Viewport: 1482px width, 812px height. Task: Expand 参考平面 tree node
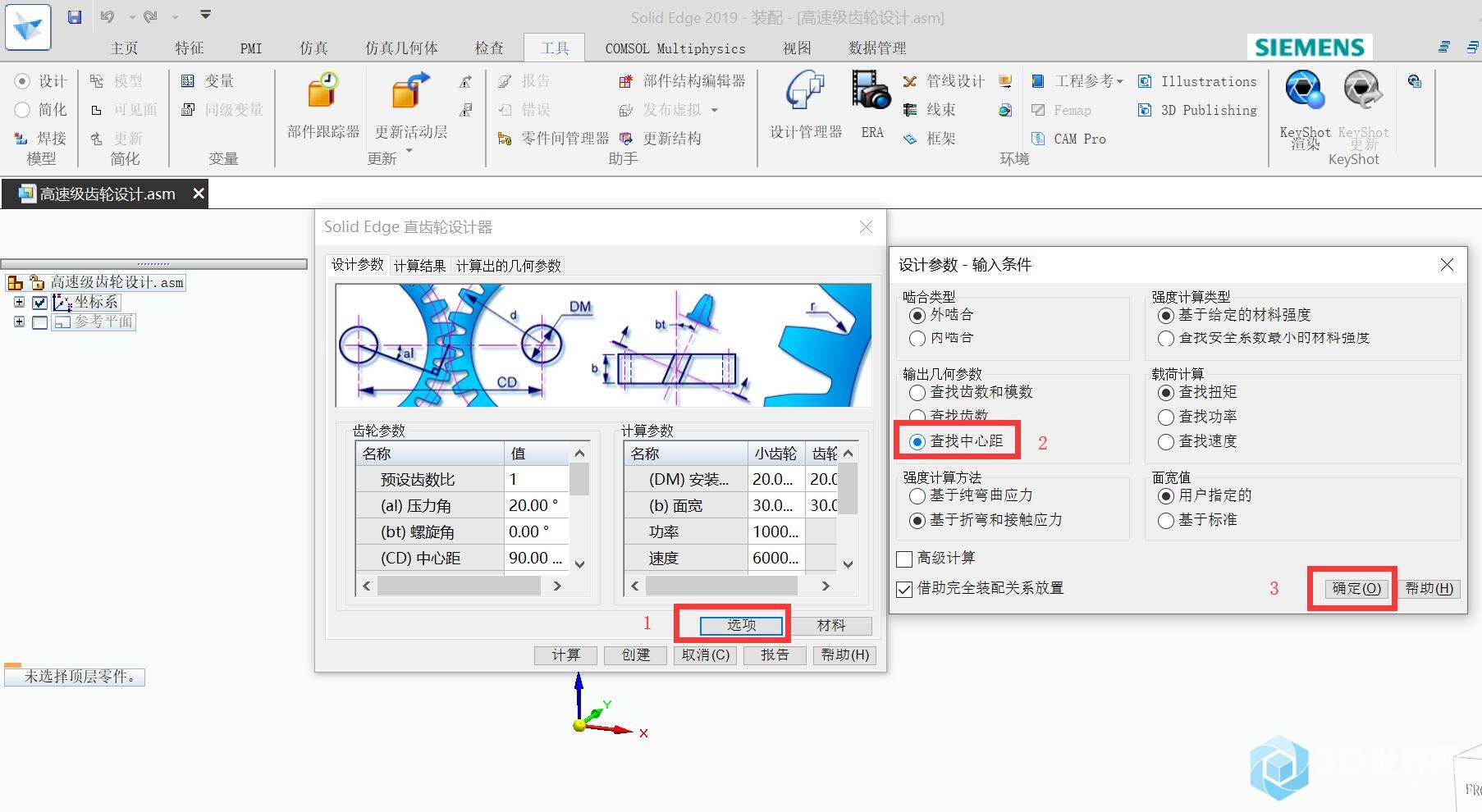19,322
